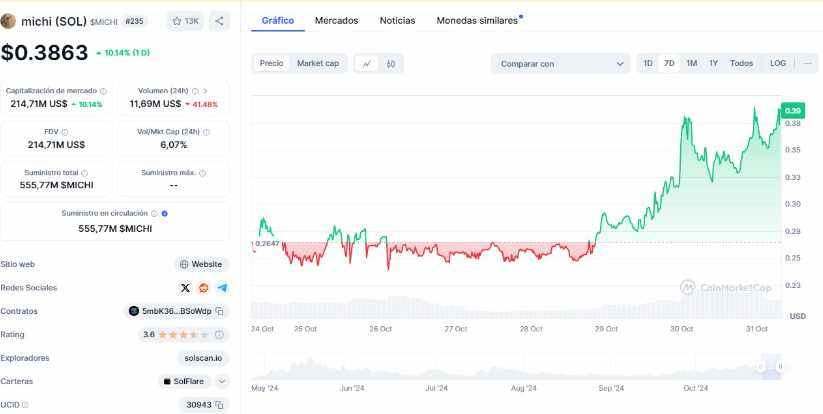Select the Market cap chart mode

point(318,63)
